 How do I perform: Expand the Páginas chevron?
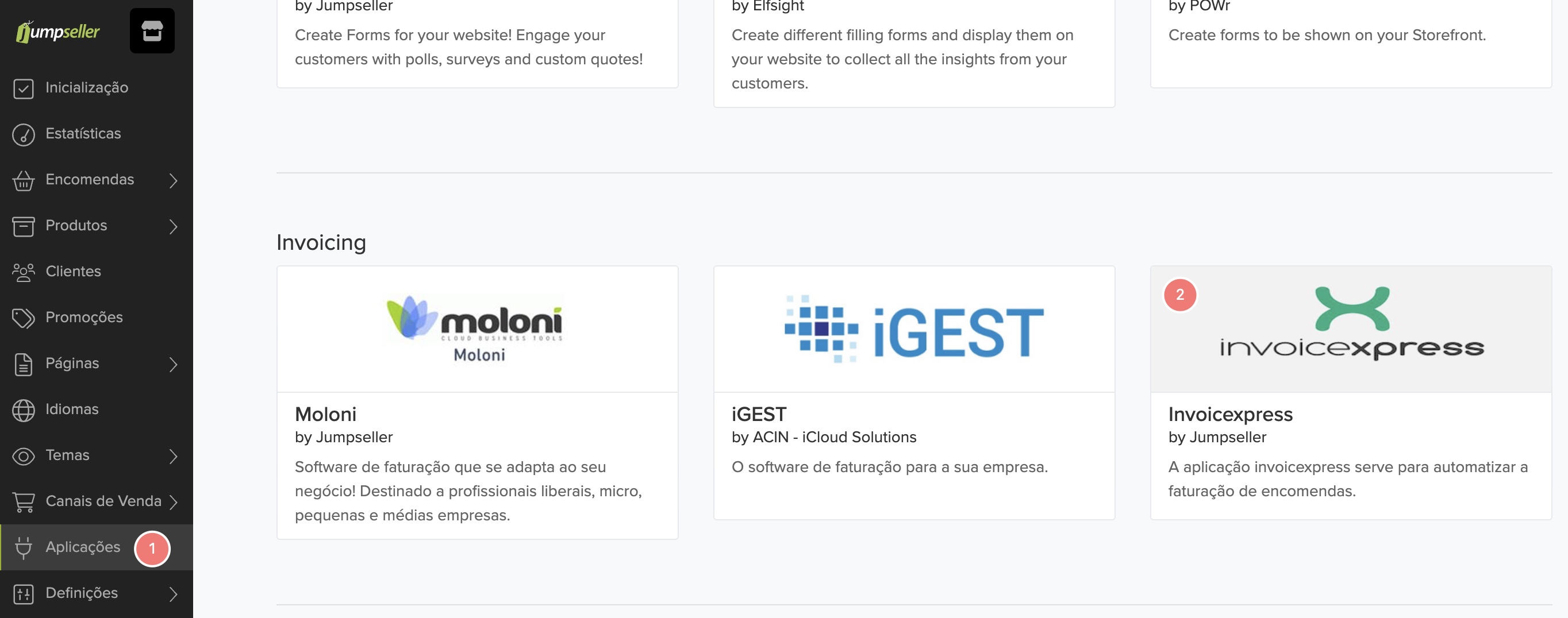[173, 364]
